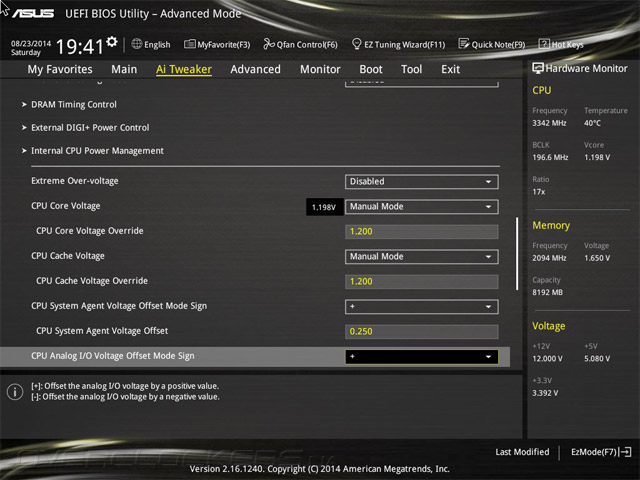Select the Ai Tweaker tab
640x480 pixels.
coord(184,69)
